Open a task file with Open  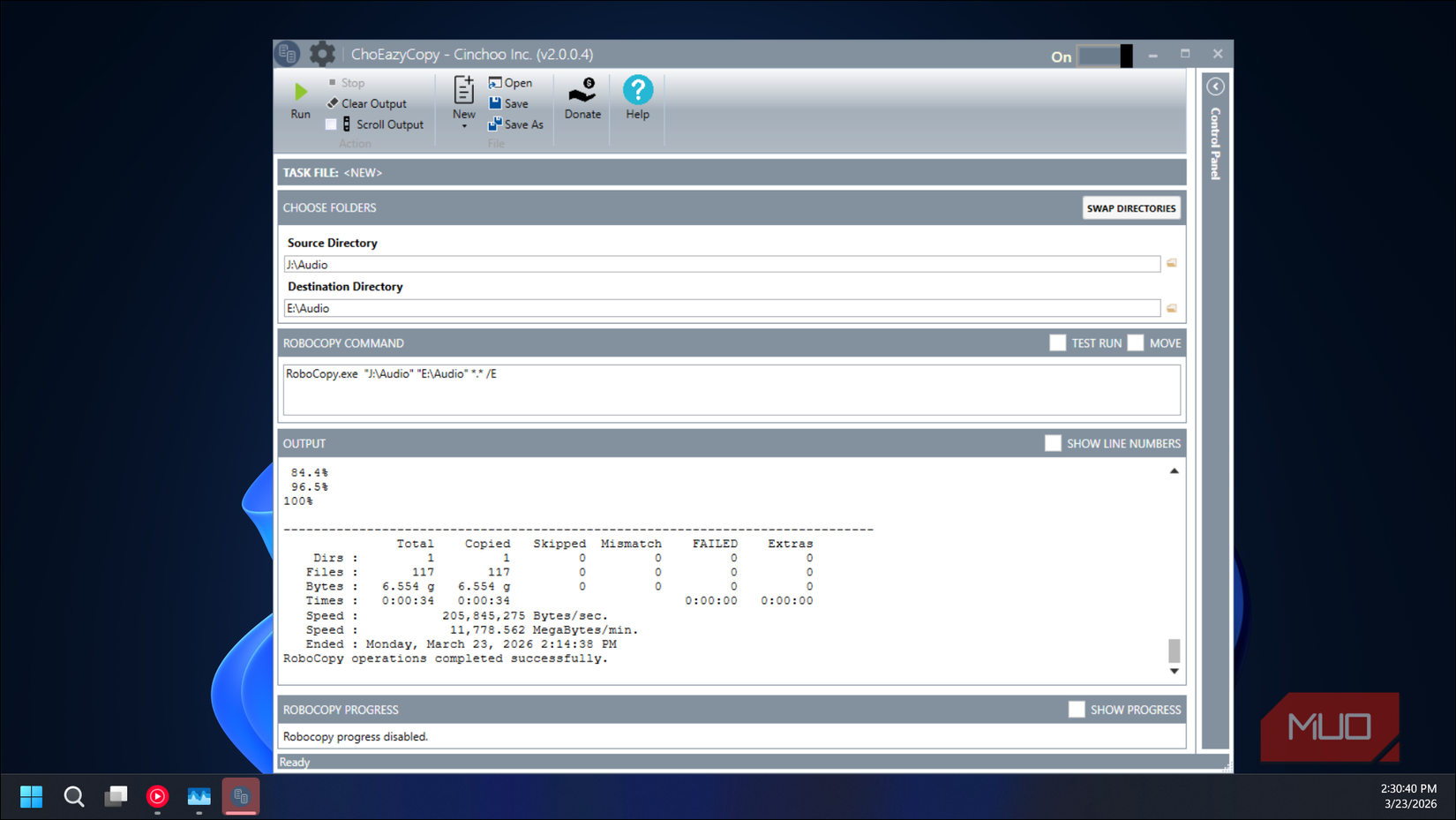click(510, 83)
